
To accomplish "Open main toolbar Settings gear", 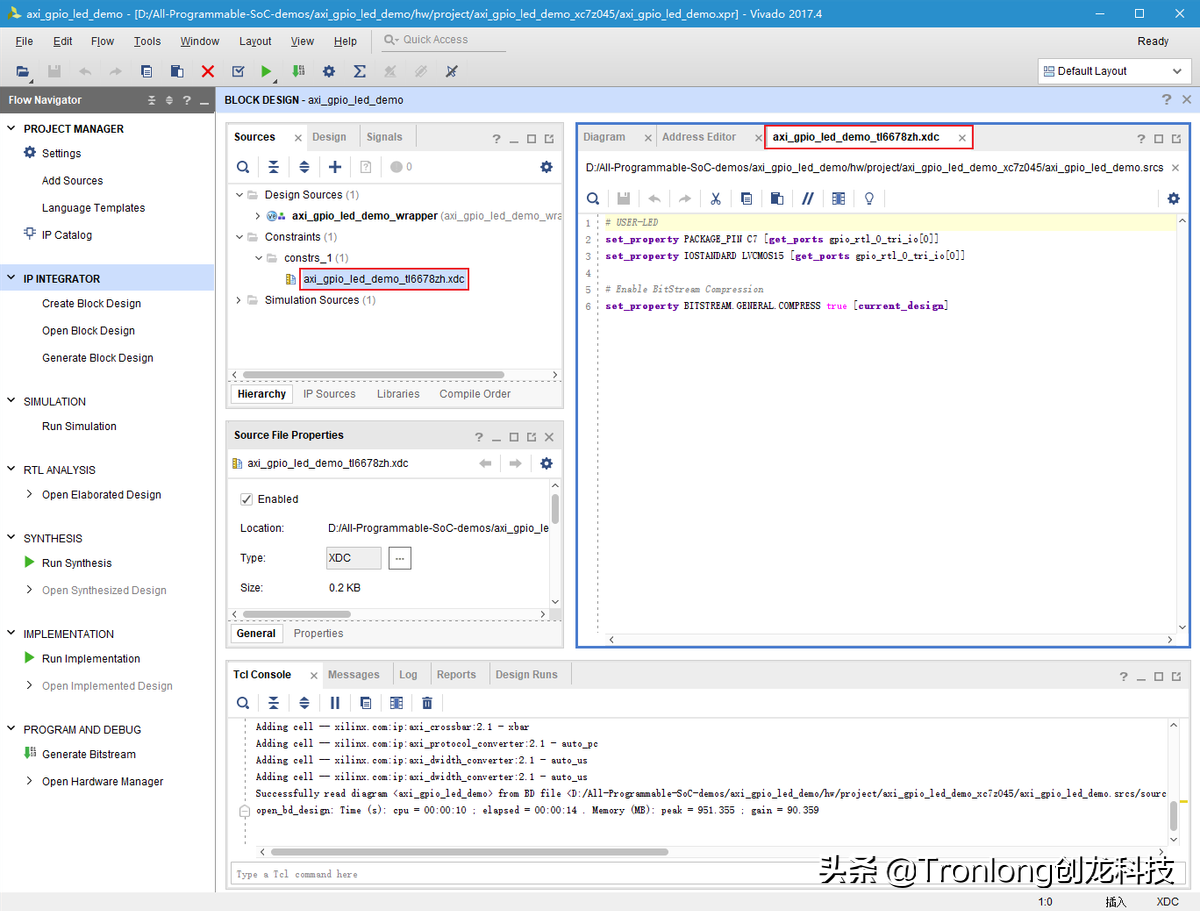I will [x=329, y=71].
